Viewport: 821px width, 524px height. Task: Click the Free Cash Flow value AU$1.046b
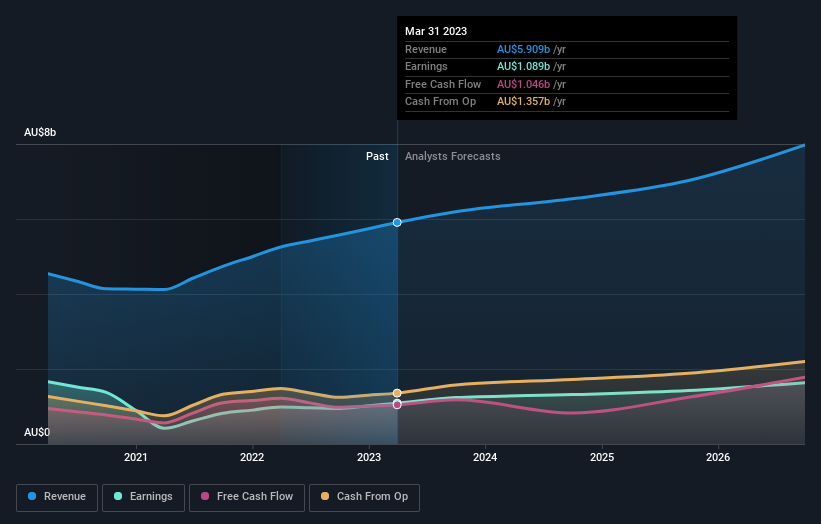tap(523, 84)
